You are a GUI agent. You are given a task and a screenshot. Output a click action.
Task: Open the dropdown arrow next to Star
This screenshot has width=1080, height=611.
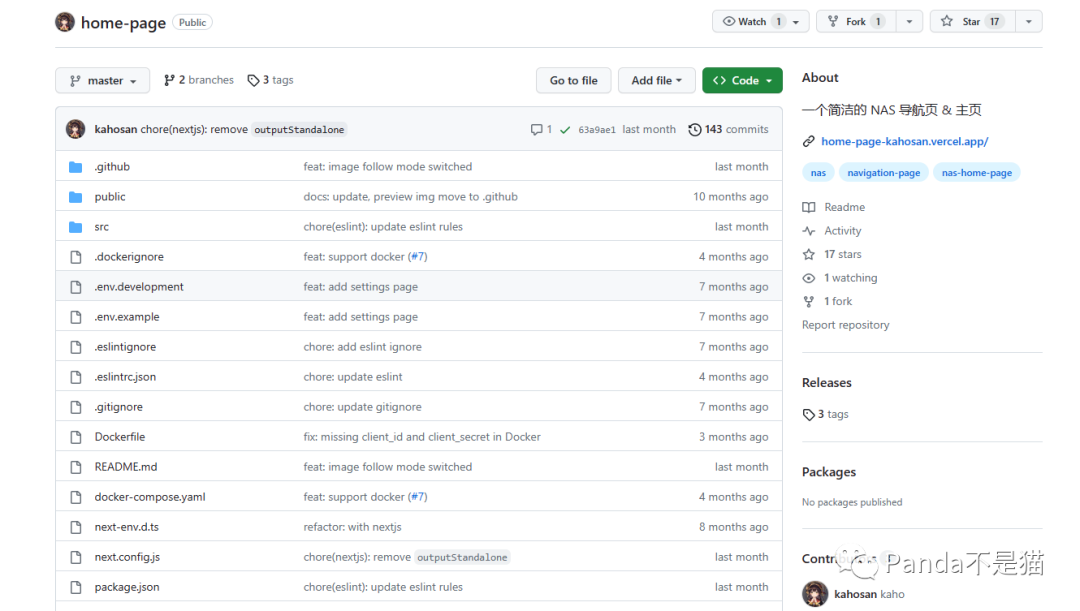(1028, 21)
